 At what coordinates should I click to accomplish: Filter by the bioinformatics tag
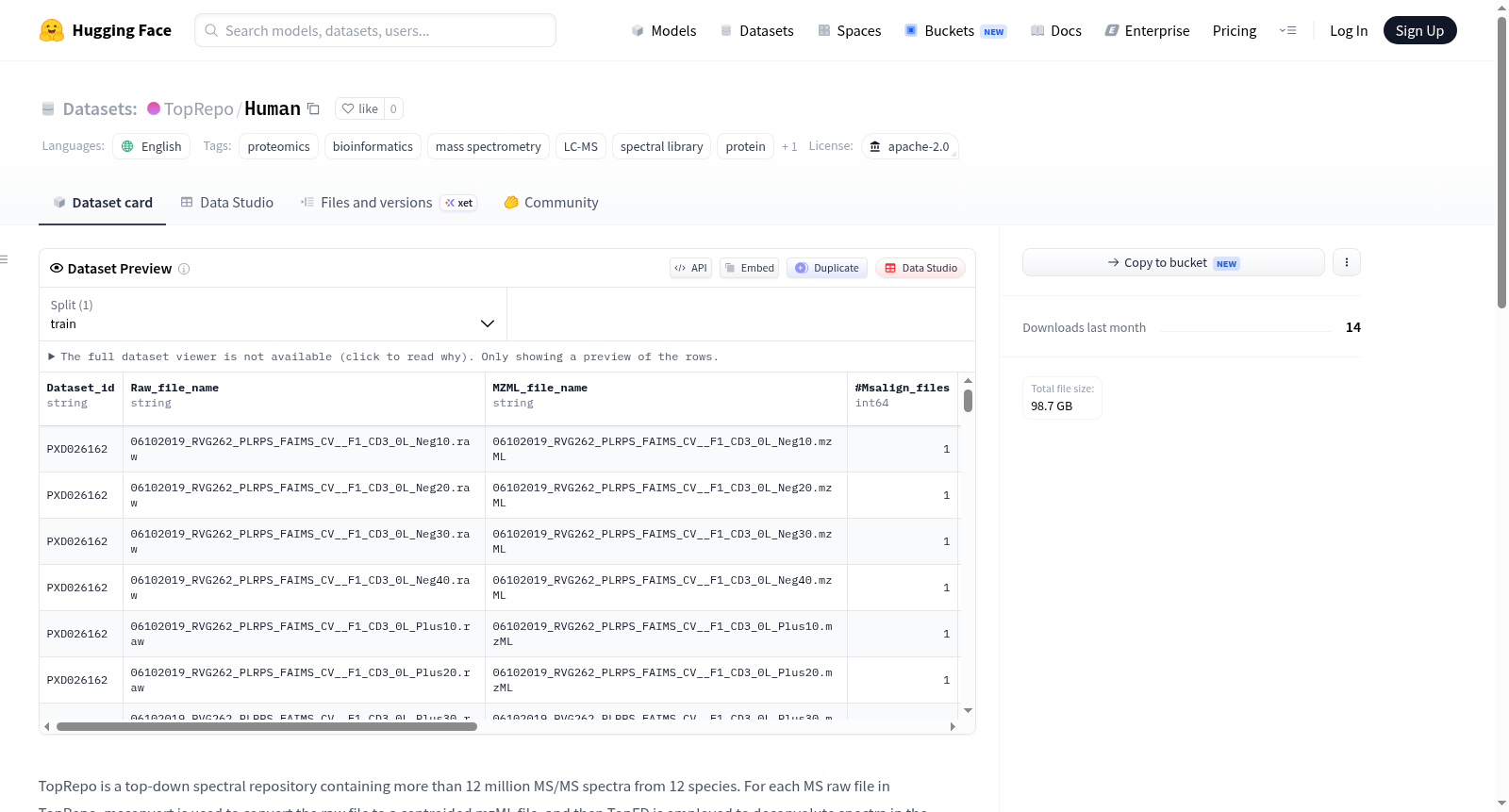point(373,146)
